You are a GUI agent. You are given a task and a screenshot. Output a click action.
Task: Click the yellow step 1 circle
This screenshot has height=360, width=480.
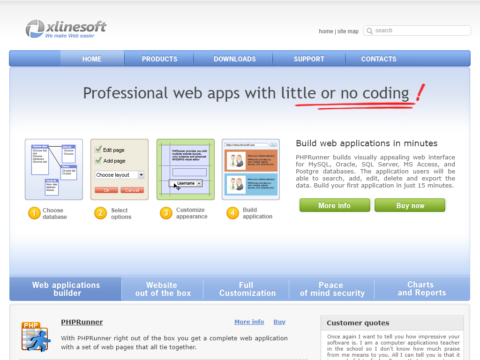34,213
